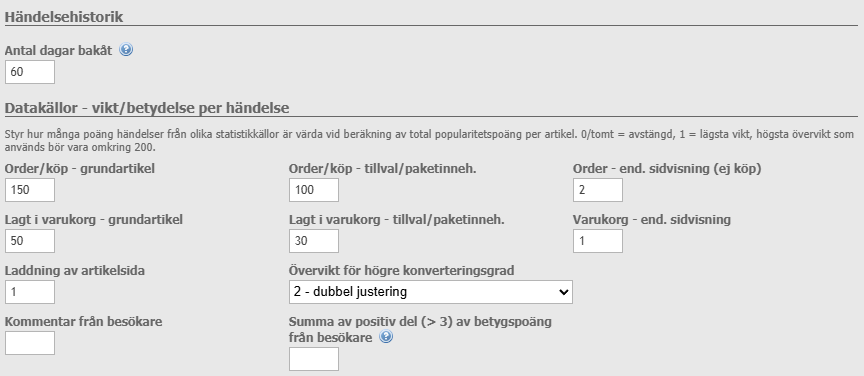
Task: Focus the empty Kommentar från besökare field
Action: pyautogui.click(x=30, y=343)
